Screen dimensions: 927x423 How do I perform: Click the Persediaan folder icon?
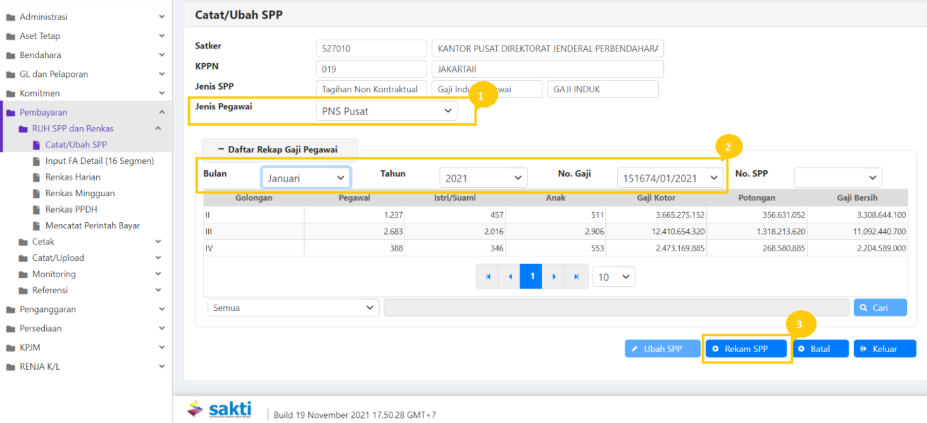click(x=11, y=329)
